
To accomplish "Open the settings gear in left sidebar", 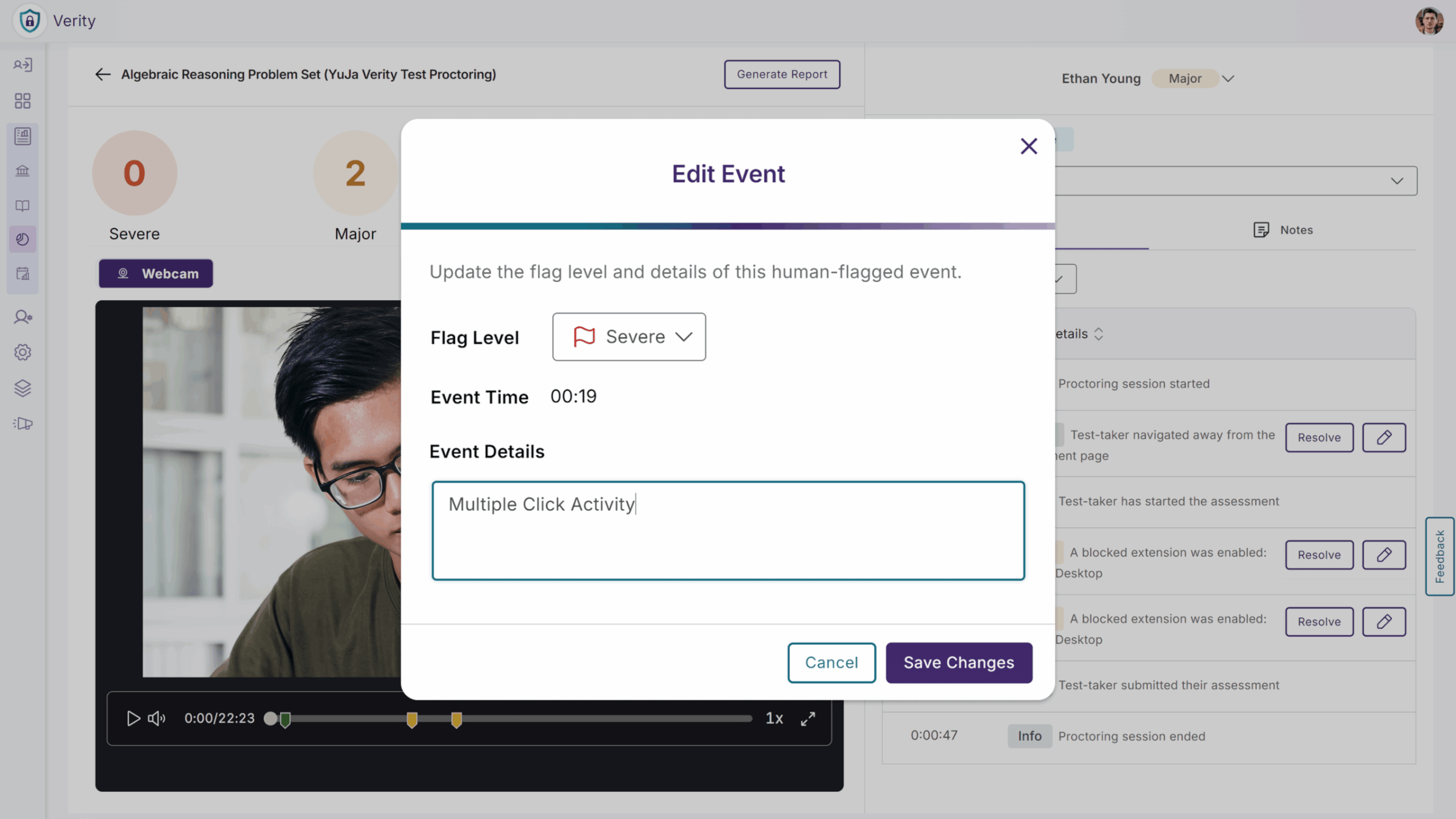I will click(22, 352).
